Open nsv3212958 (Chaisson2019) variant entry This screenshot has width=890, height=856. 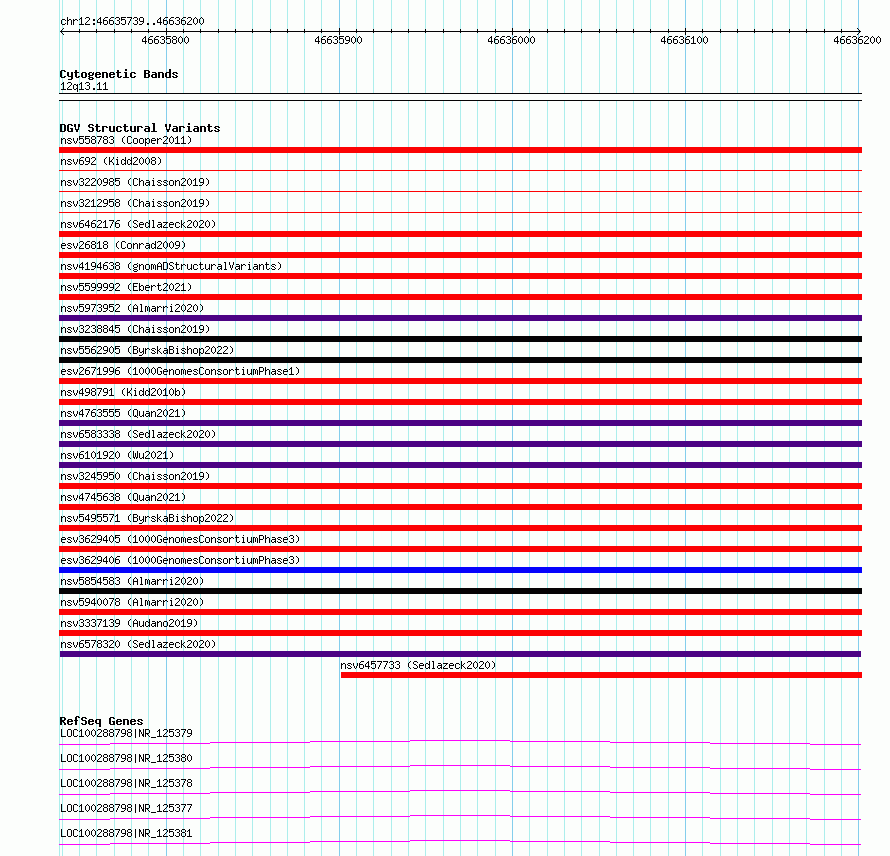pos(135,203)
